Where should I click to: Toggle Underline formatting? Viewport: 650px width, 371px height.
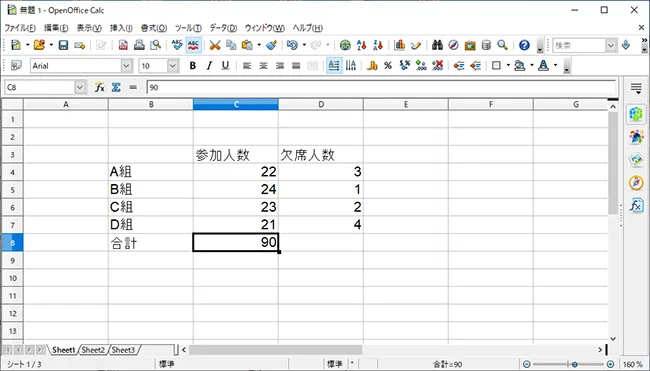click(x=225, y=65)
